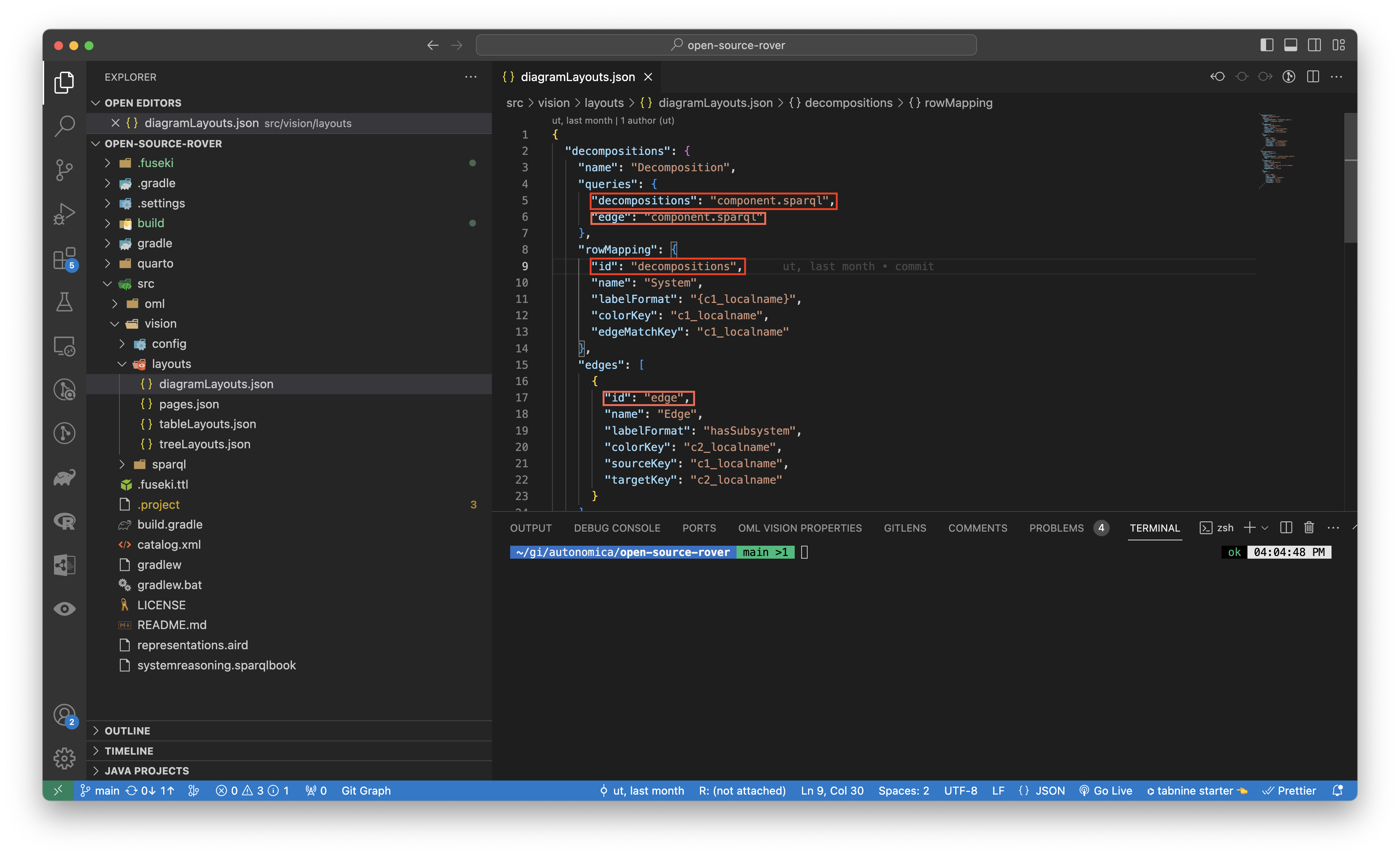The width and height of the screenshot is (1400, 857).
Task: Expand the OUTLINE section
Action: pos(289,731)
